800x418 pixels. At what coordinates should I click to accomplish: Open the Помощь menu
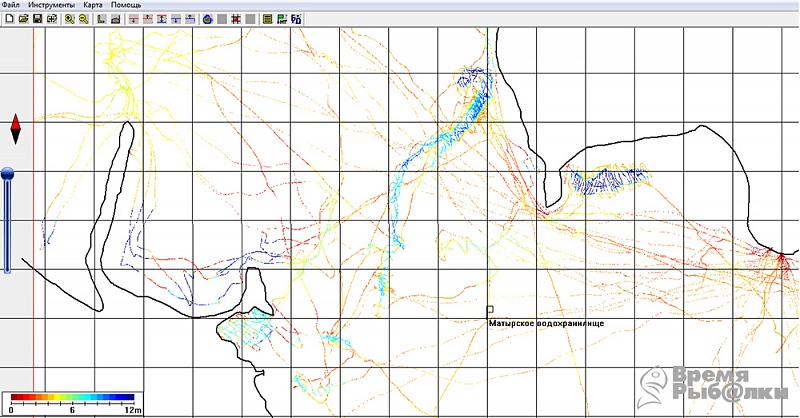point(126,5)
